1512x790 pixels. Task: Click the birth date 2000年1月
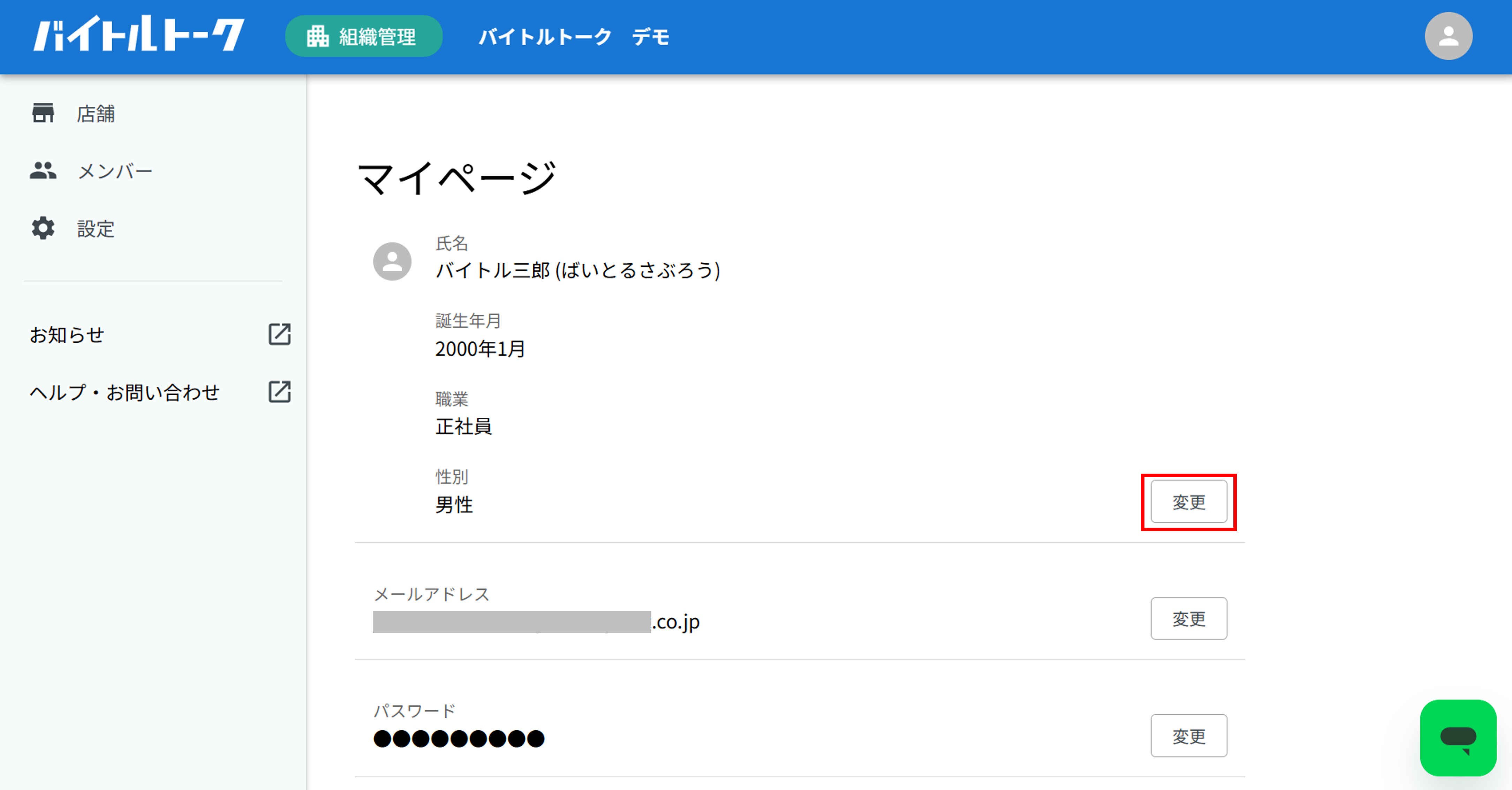pyautogui.click(x=480, y=349)
